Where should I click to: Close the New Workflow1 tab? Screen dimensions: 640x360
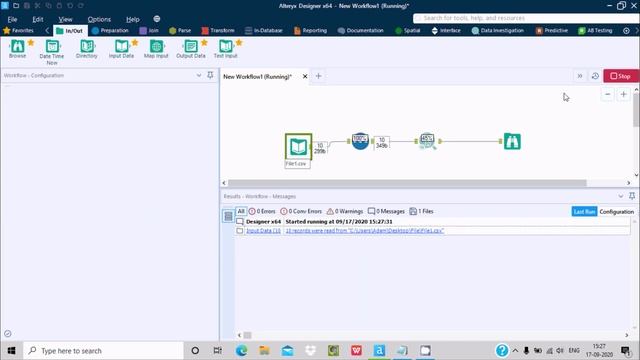point(305,76)
